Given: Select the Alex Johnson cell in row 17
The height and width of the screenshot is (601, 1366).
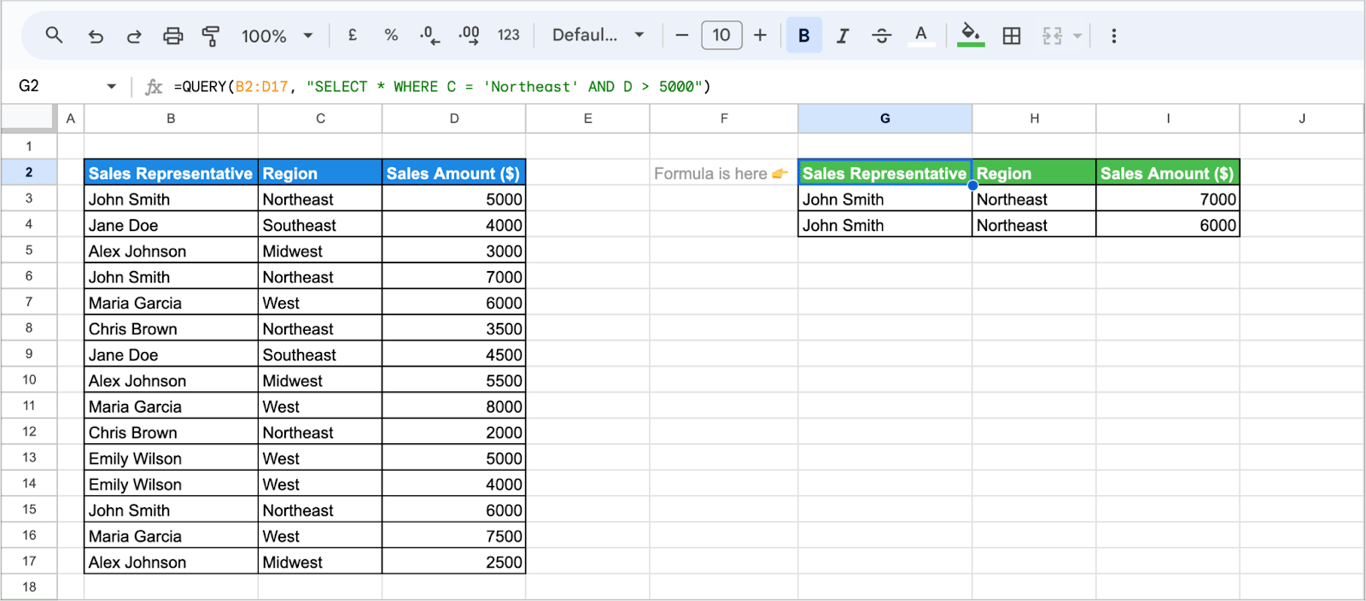Looking at the screenshot, I should (171, 562).
